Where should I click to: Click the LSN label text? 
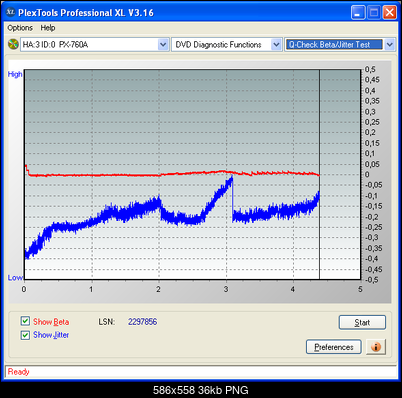[106, 322]
